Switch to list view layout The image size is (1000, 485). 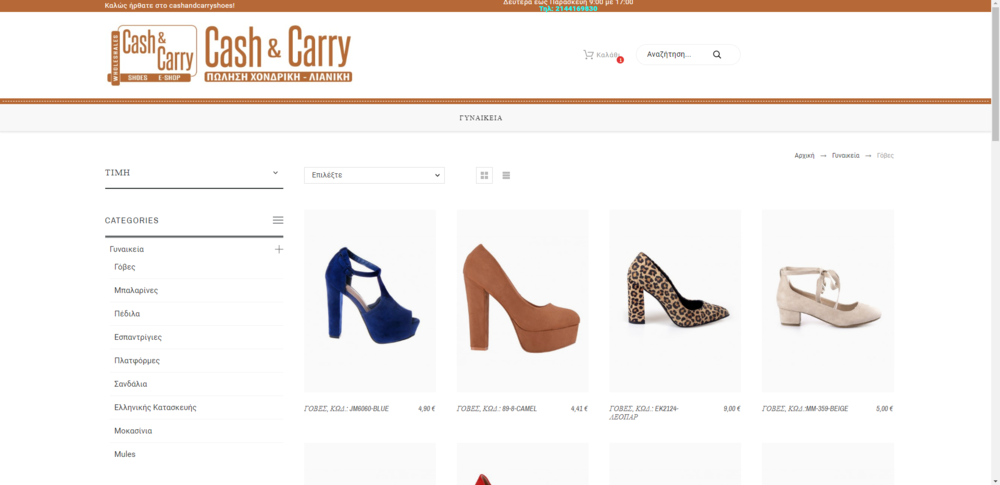click(506, 175)
